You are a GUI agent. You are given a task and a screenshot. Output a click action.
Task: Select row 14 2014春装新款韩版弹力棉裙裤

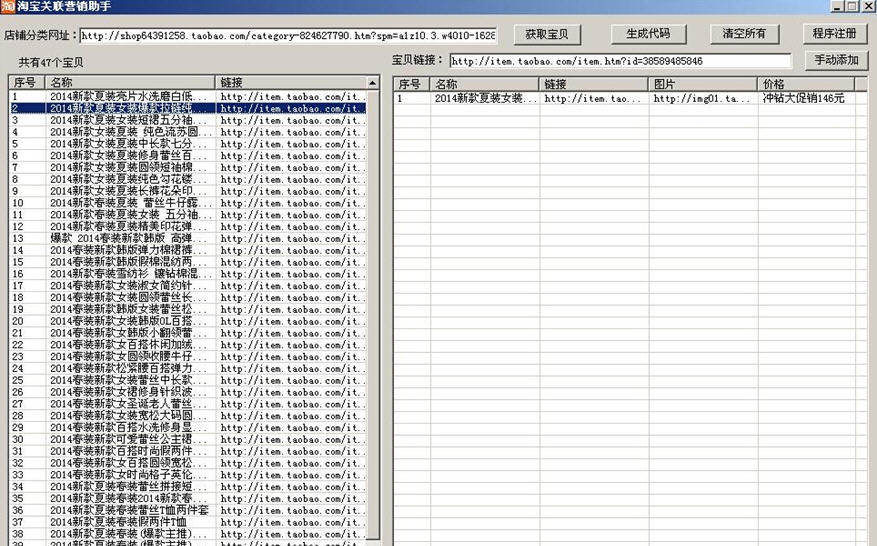pos(188,250)
